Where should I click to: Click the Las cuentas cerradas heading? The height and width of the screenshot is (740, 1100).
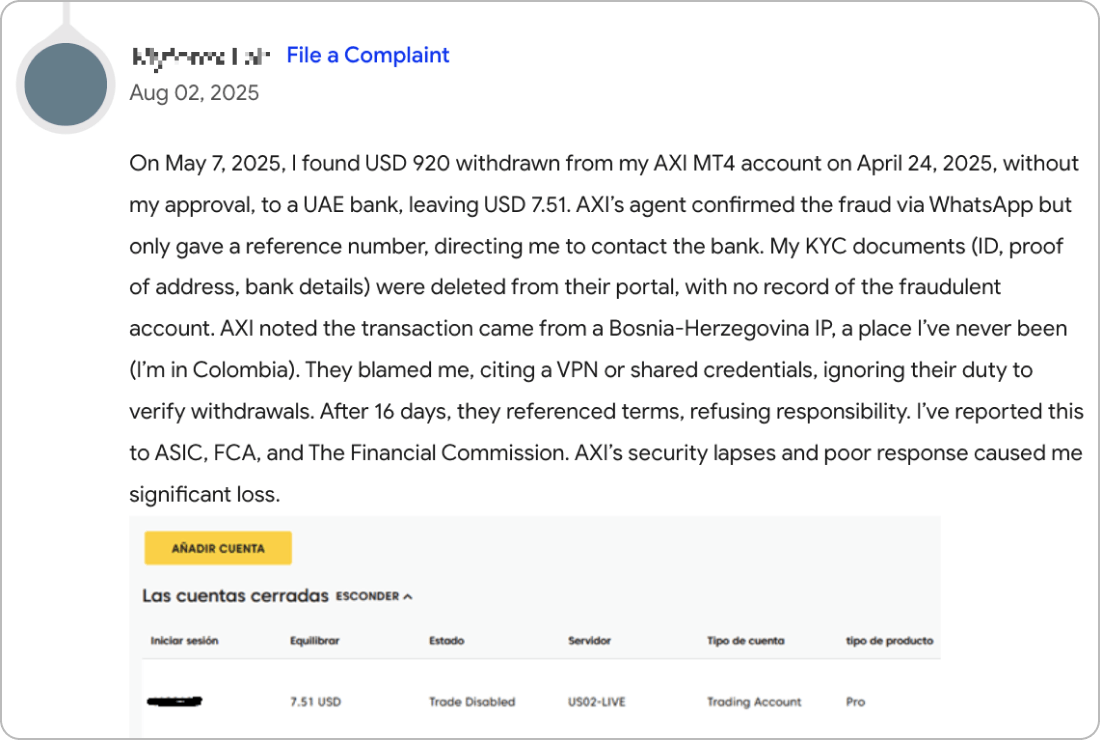coord(235,596)
